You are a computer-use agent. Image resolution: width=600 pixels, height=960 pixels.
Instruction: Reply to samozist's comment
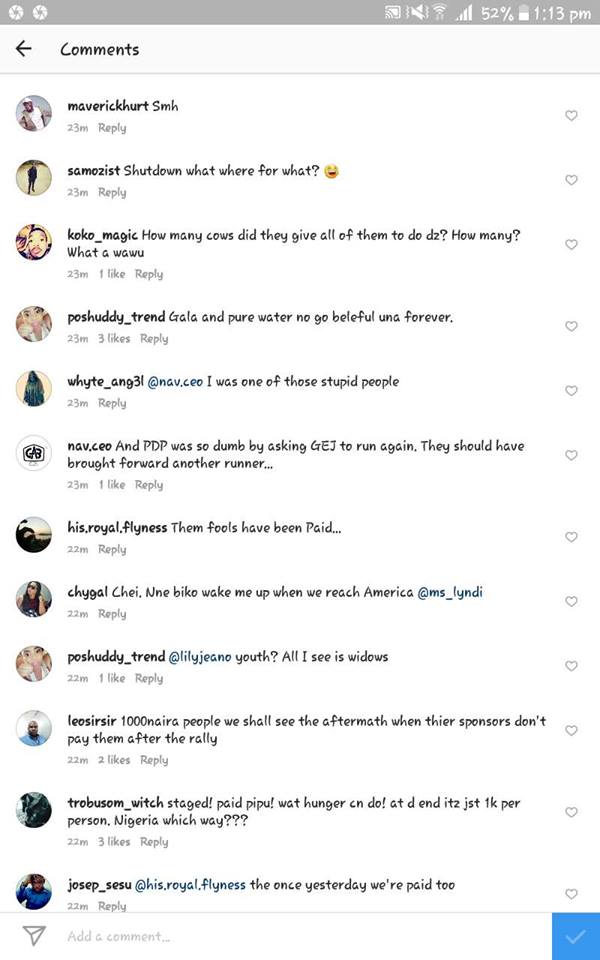[x=112, y=192]
